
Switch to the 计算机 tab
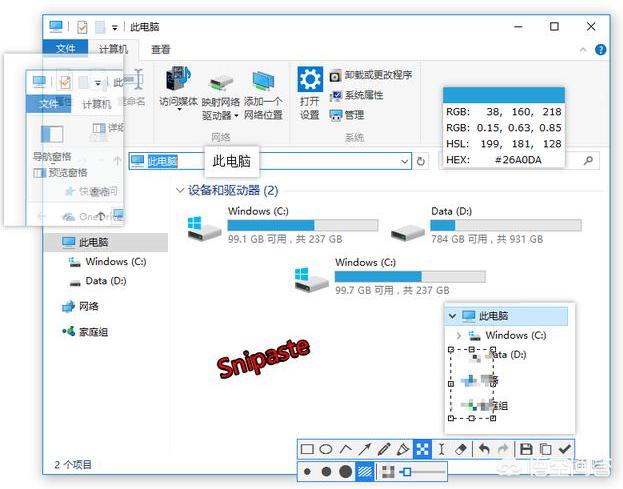tap(113, 49)
